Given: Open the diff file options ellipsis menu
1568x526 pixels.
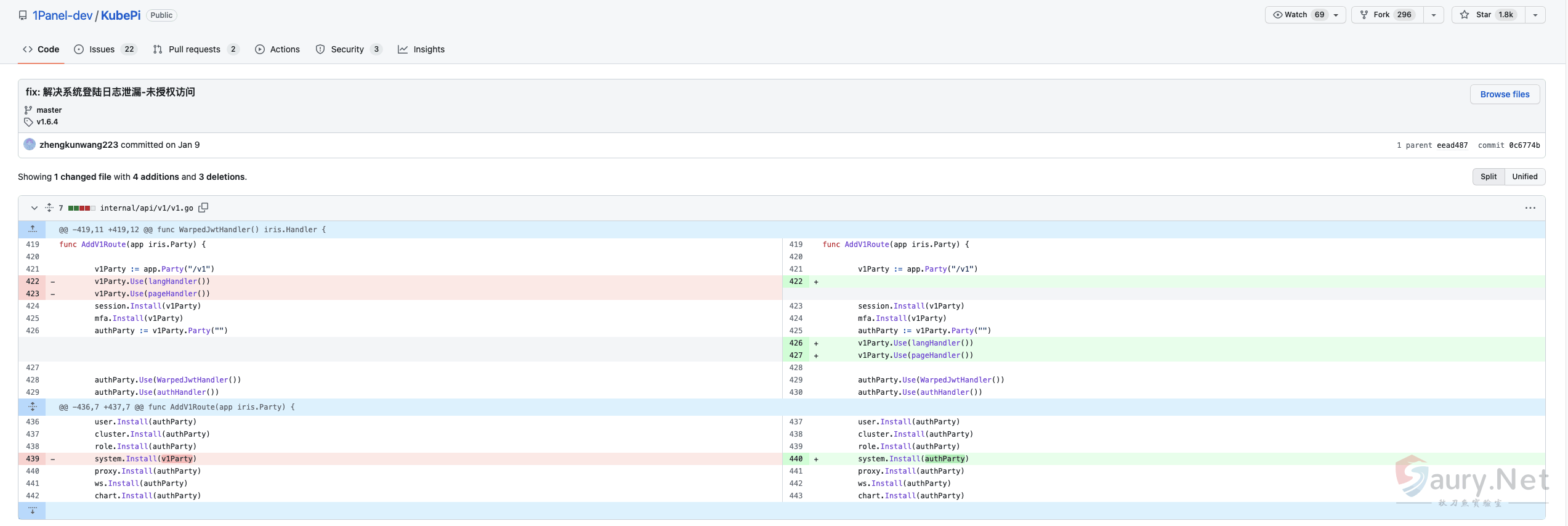Looking at the screenshot, I should click(1530, 208).
